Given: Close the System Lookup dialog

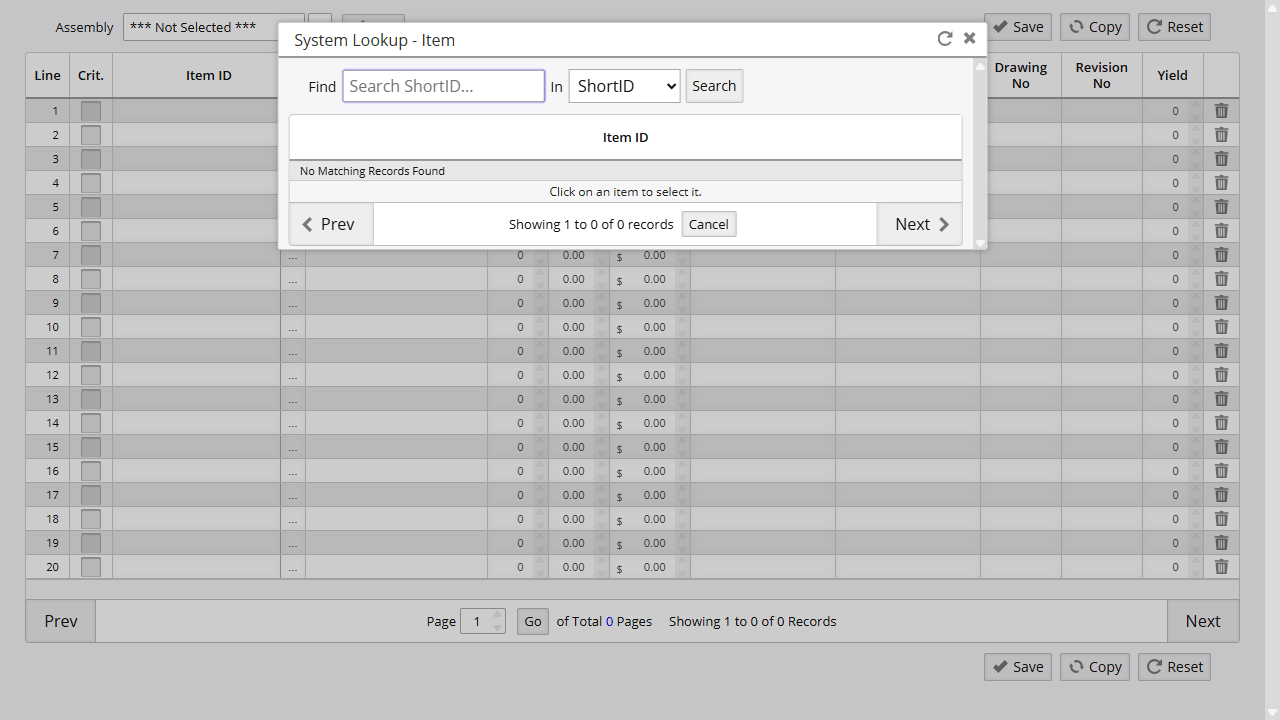Looking at the screenshot, I should tap(968, 37).
